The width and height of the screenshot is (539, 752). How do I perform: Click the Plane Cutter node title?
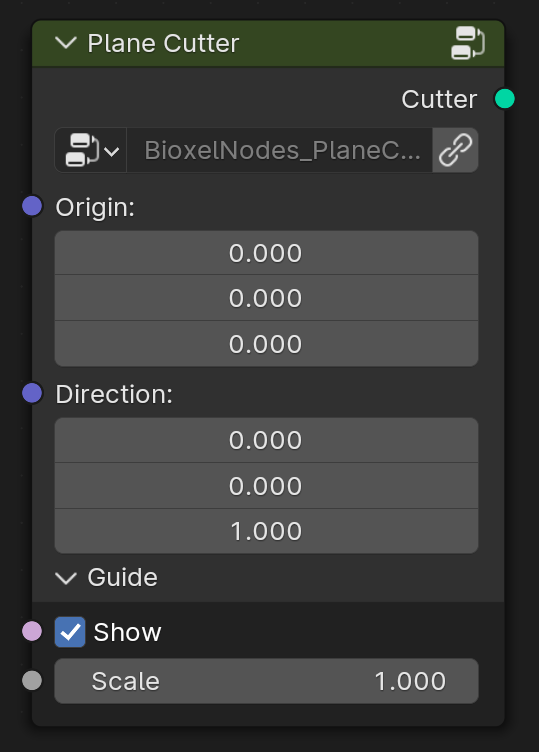(x=163, y=44)
